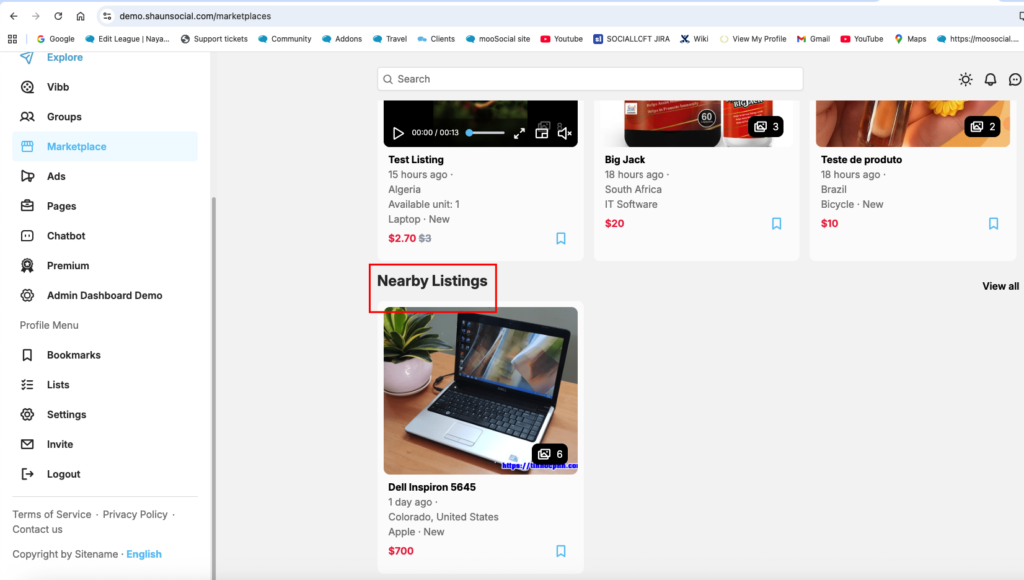Open the English language selector
The image size is (1024, 580).
tap(144, 554)
